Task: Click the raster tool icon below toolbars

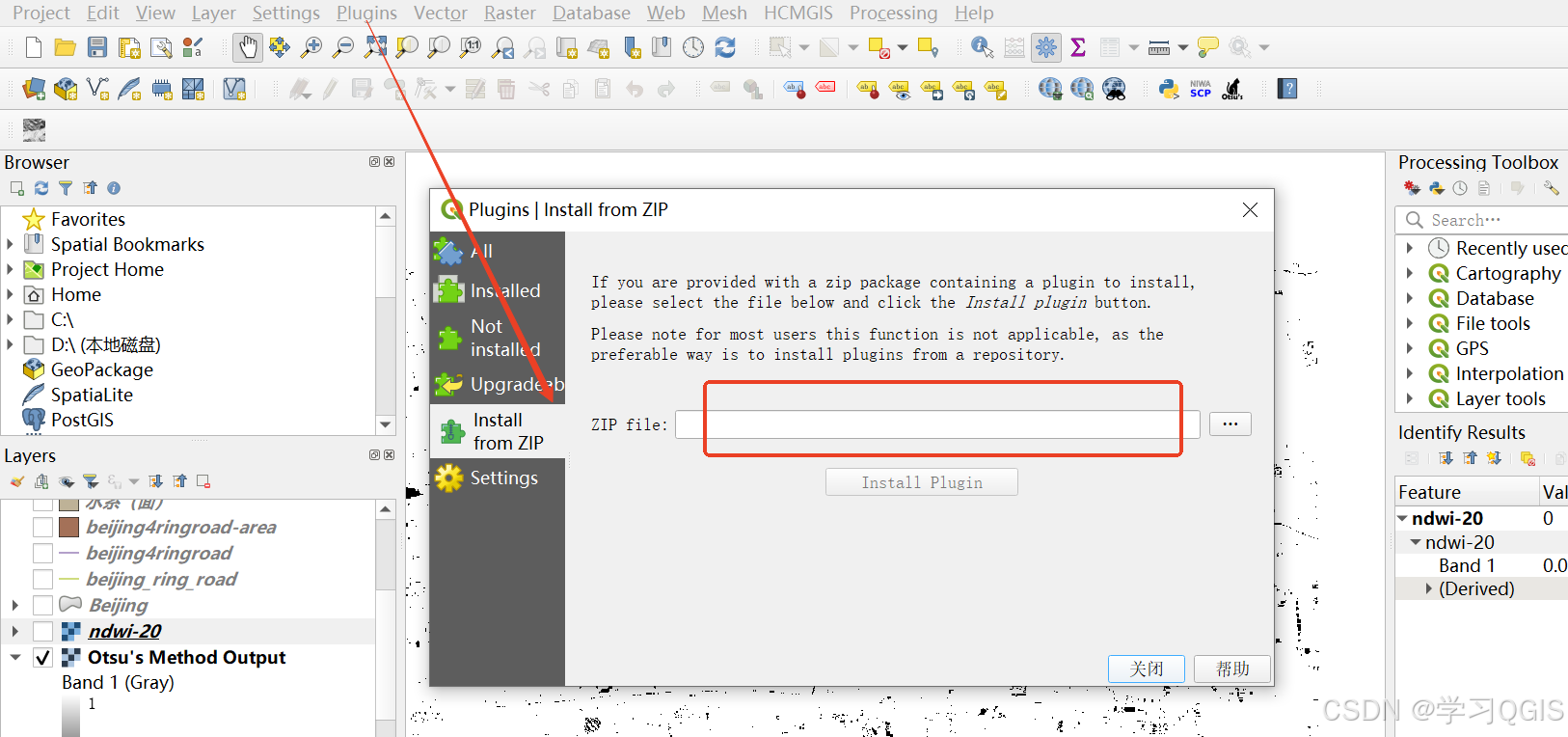Action: tap(34, 130)
